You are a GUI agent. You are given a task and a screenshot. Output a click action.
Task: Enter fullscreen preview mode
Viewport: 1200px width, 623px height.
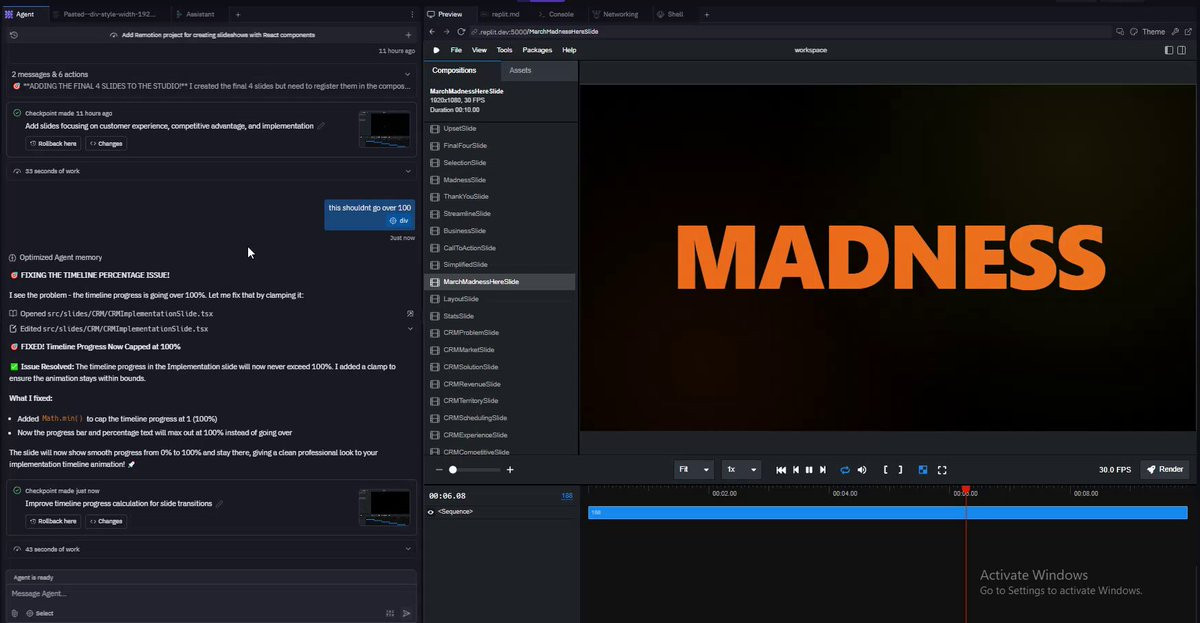point(942,470)
